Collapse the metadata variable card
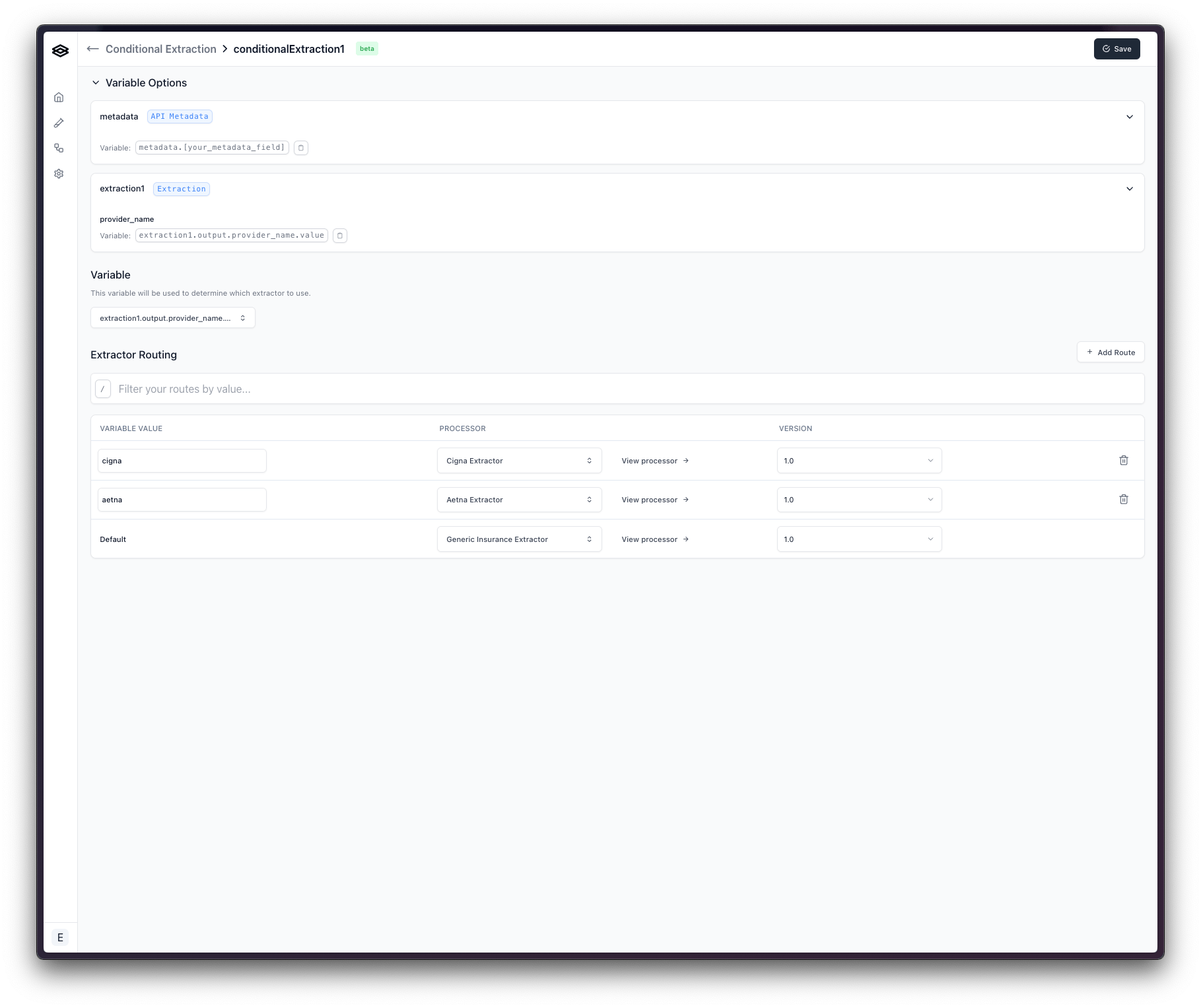The image size is (1201, 1008). click(1130, 117)
